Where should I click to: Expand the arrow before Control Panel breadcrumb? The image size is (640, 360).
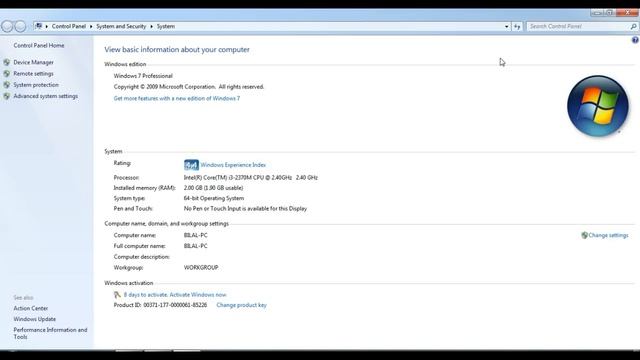coord(47,27)
